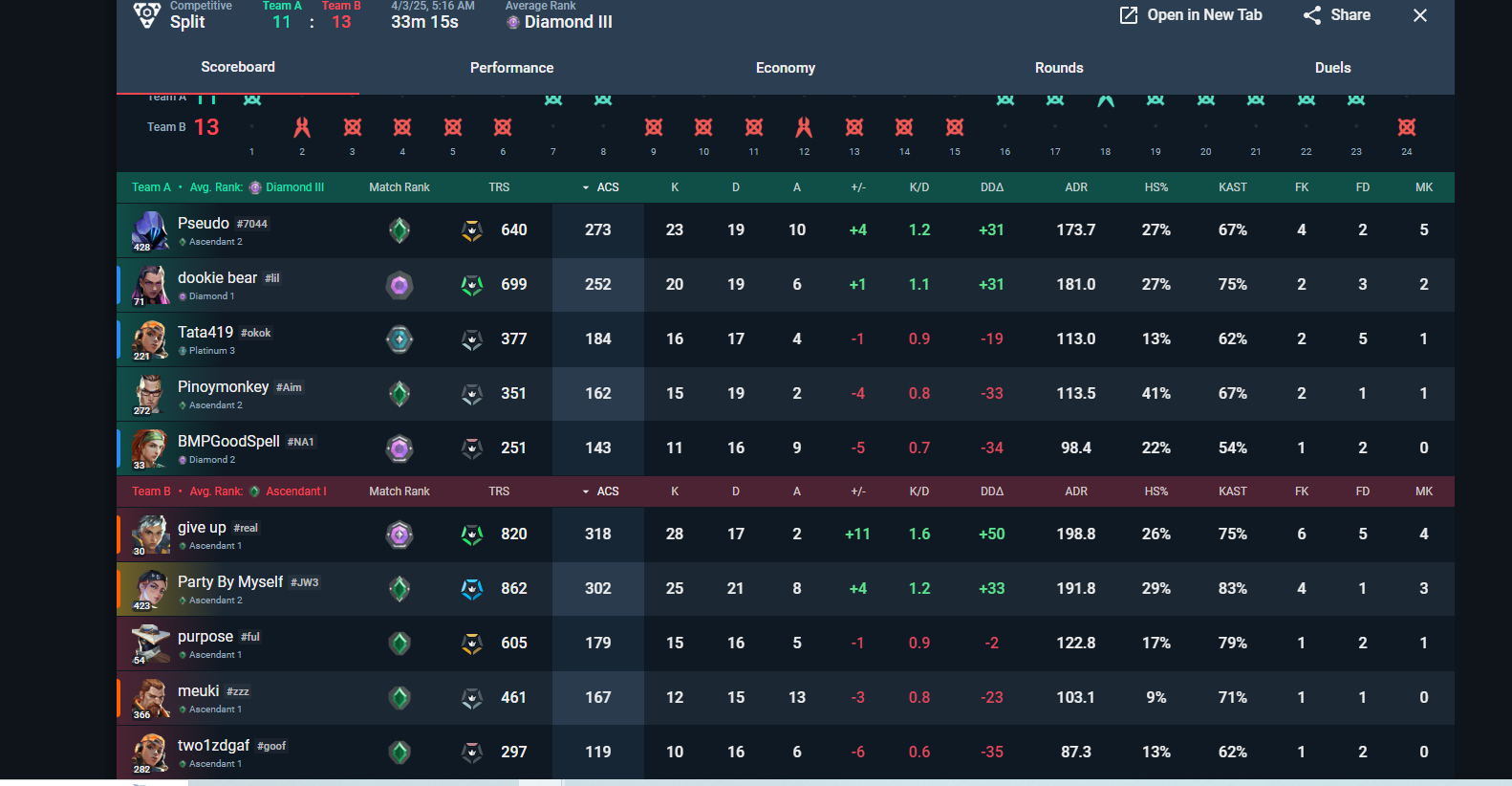Click Tata419's match rank icon
Image resolution: width=1512 pixels, height=786 pixels.
[x=400, y=339]
